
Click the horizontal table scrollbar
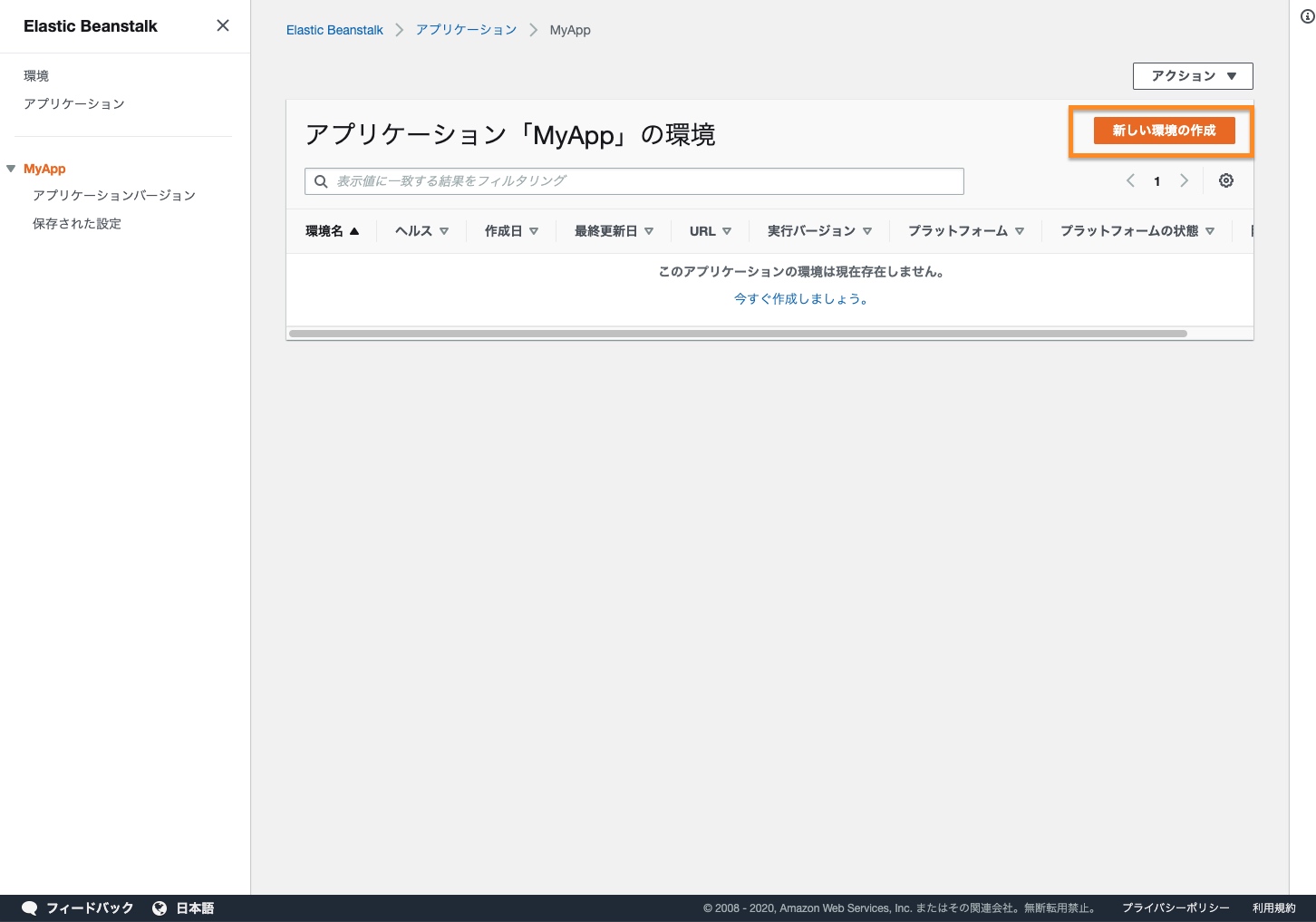737,334
